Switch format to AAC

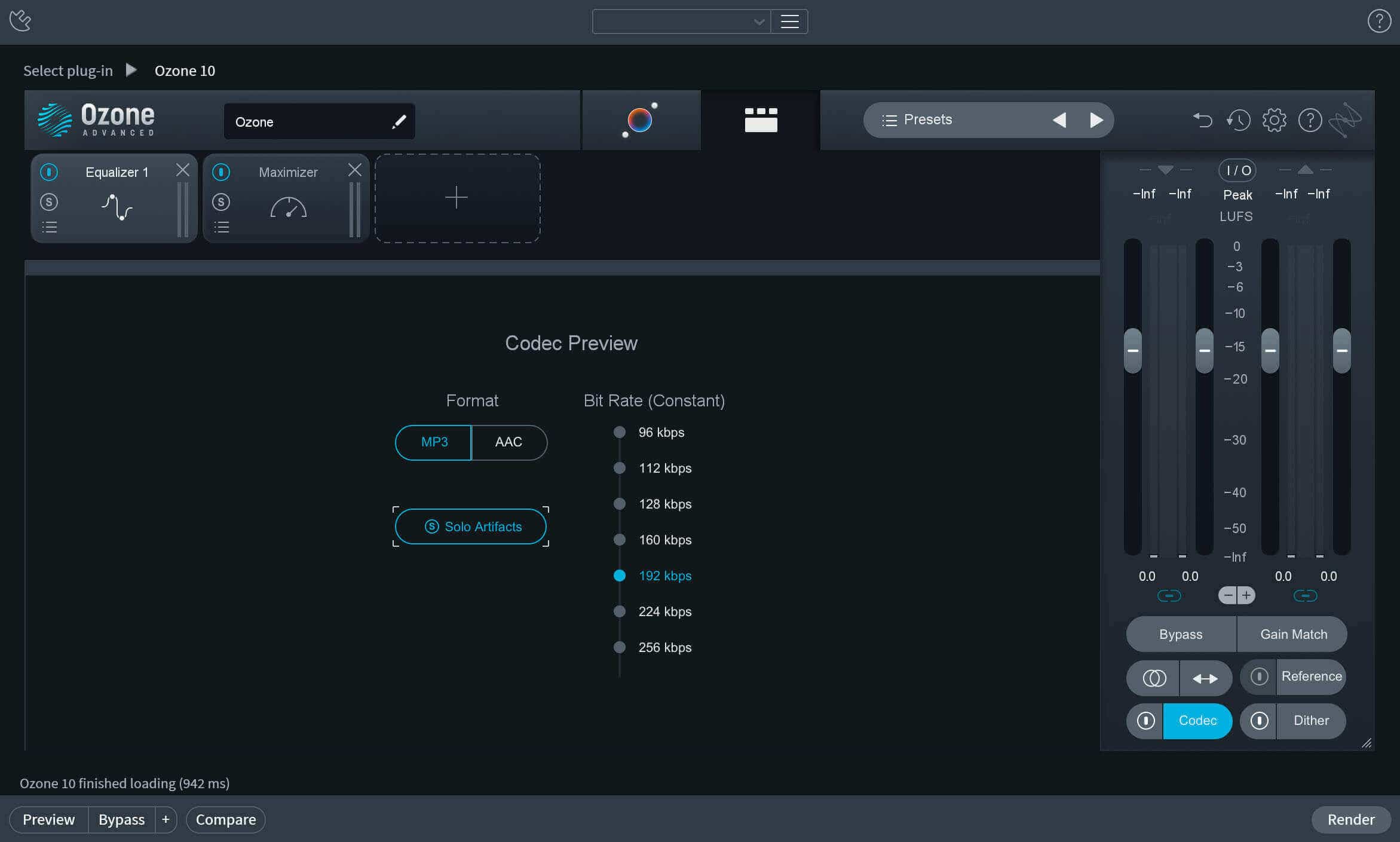[x=509, y=442]
